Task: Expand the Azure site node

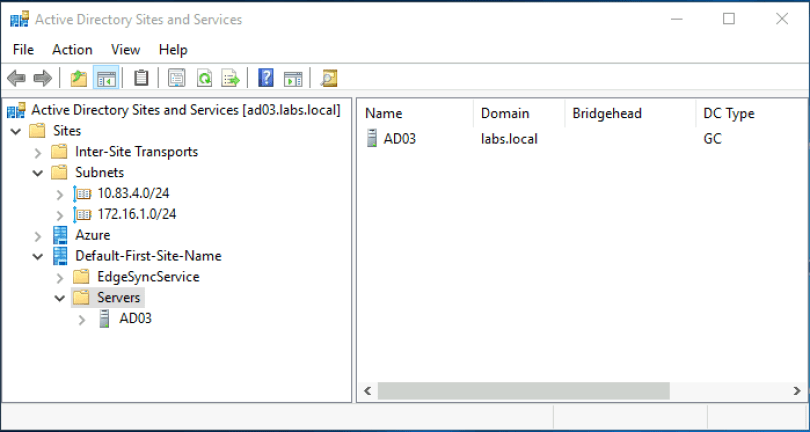Action: tap(38, 236)
